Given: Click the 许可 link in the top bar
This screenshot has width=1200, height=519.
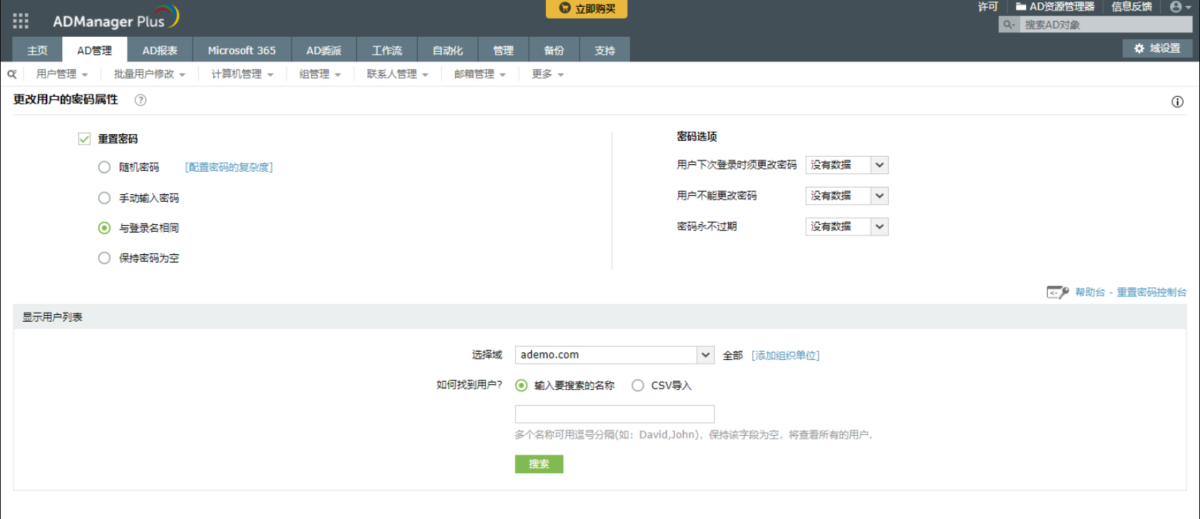Looking at the screenshot, I should (x=988, y=6).
